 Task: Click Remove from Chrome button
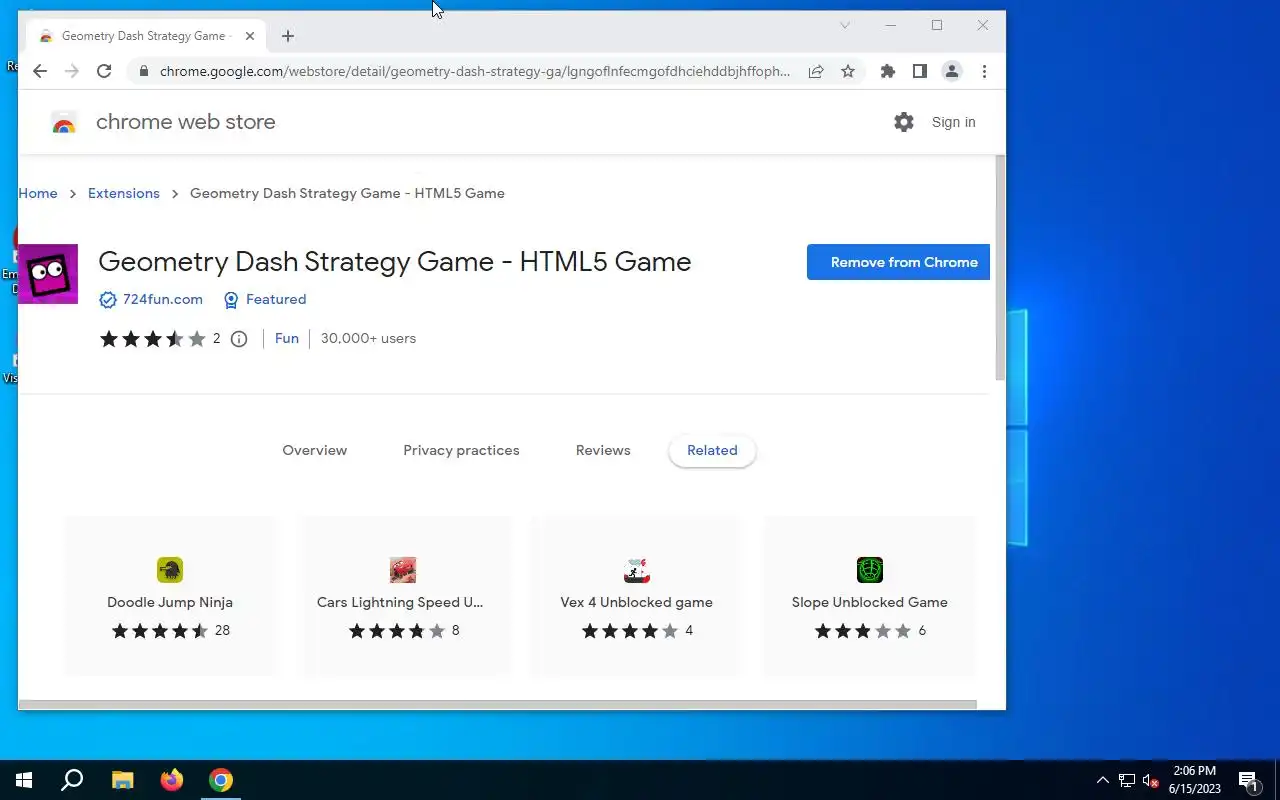click(898, 262)
